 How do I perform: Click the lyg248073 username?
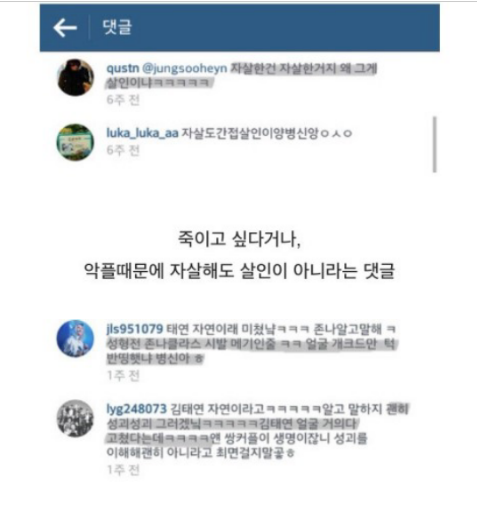click(x=136, y=409)
